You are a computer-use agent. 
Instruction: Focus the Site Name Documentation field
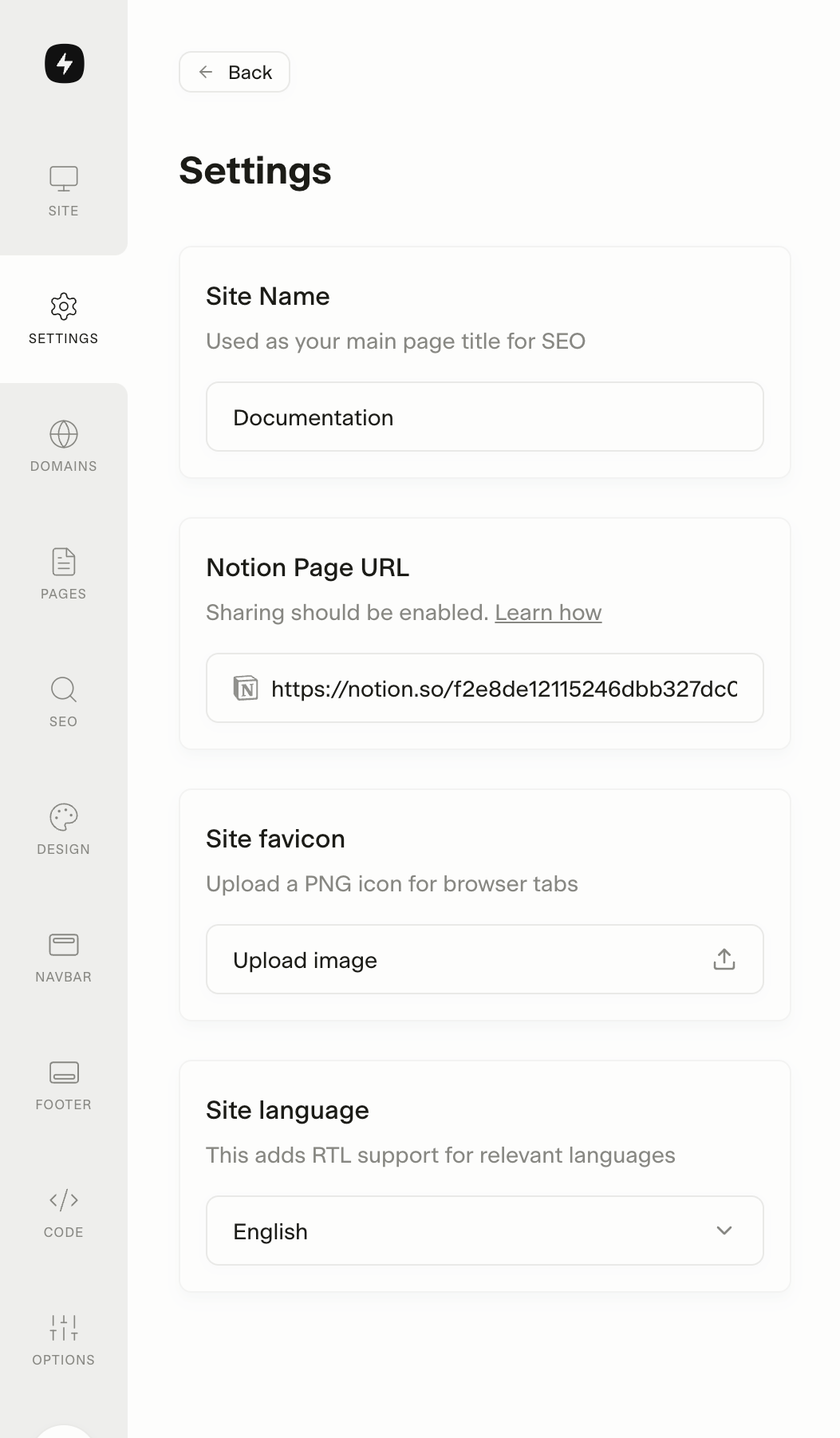click(484, 417)
